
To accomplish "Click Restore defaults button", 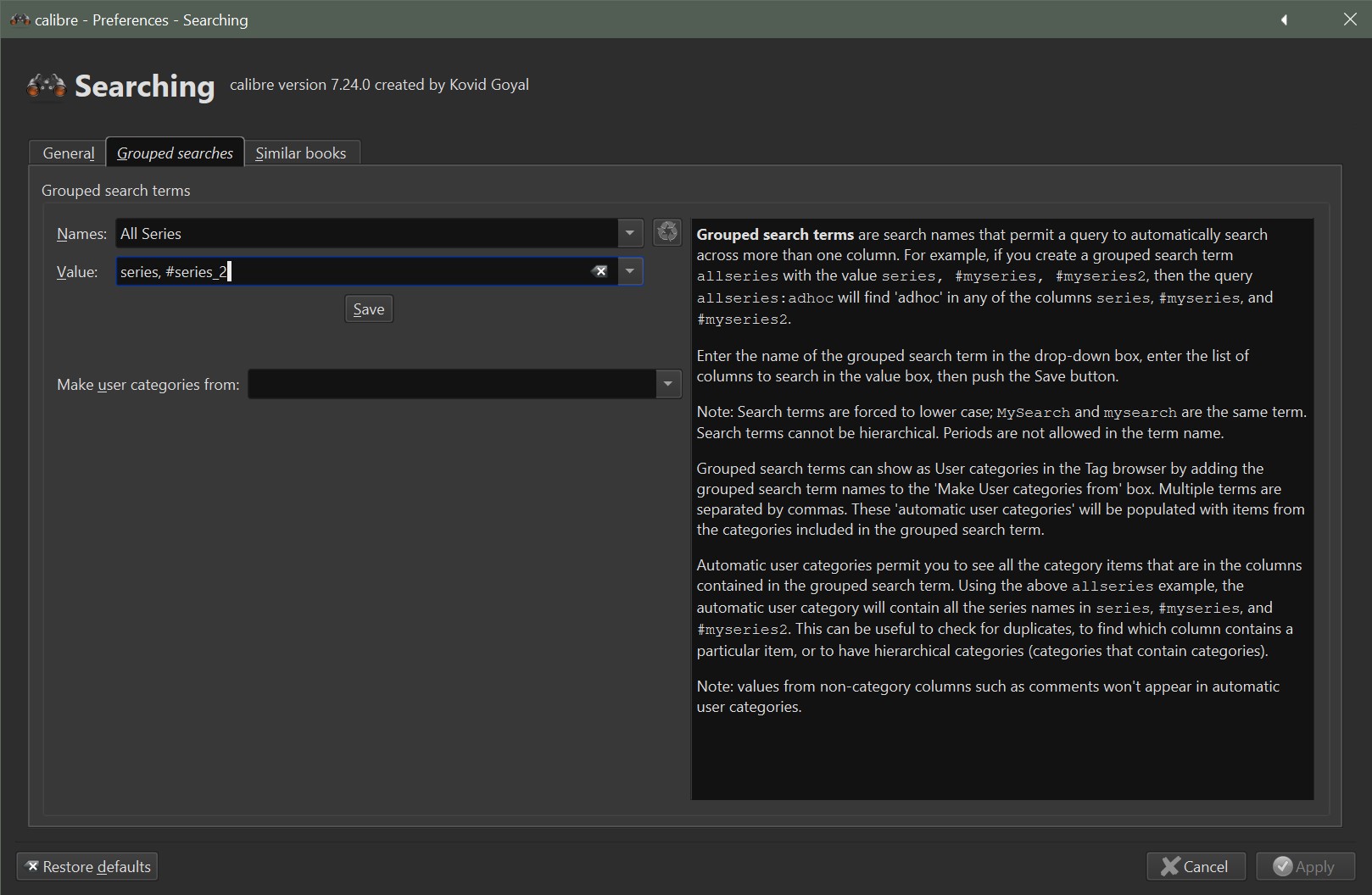I will coord(87,866).
